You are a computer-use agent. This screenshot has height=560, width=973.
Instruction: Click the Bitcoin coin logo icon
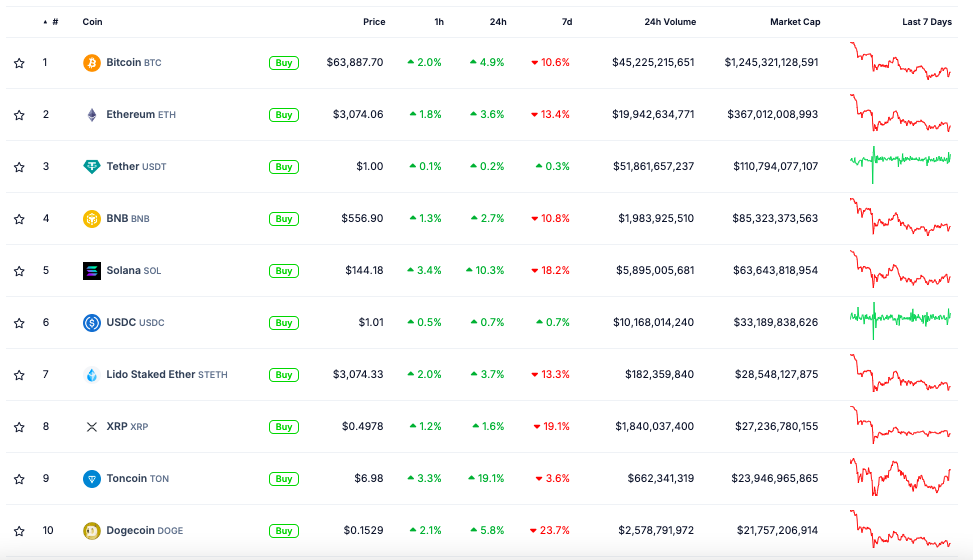pos(91,63)
